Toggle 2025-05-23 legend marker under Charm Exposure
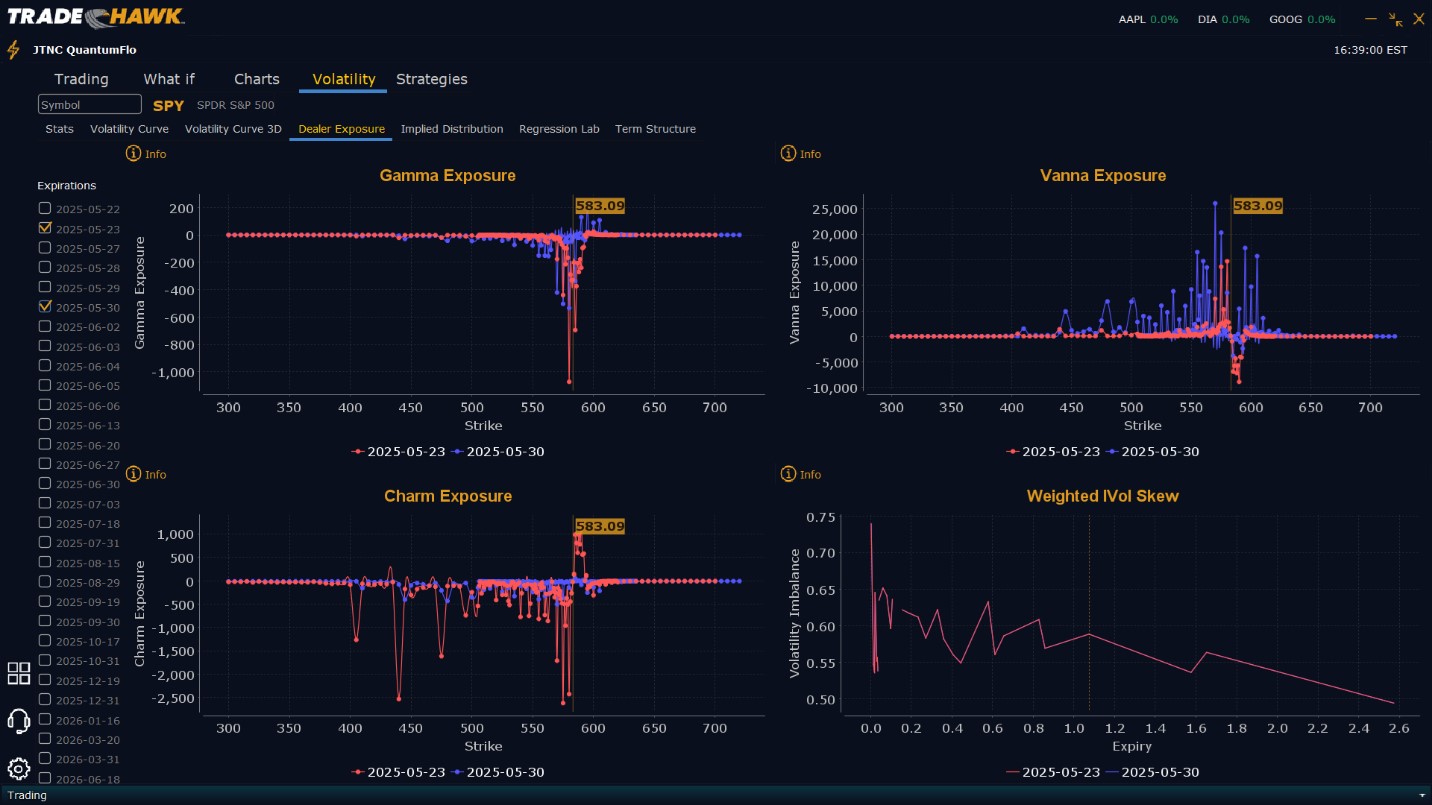 click(358, 772)
